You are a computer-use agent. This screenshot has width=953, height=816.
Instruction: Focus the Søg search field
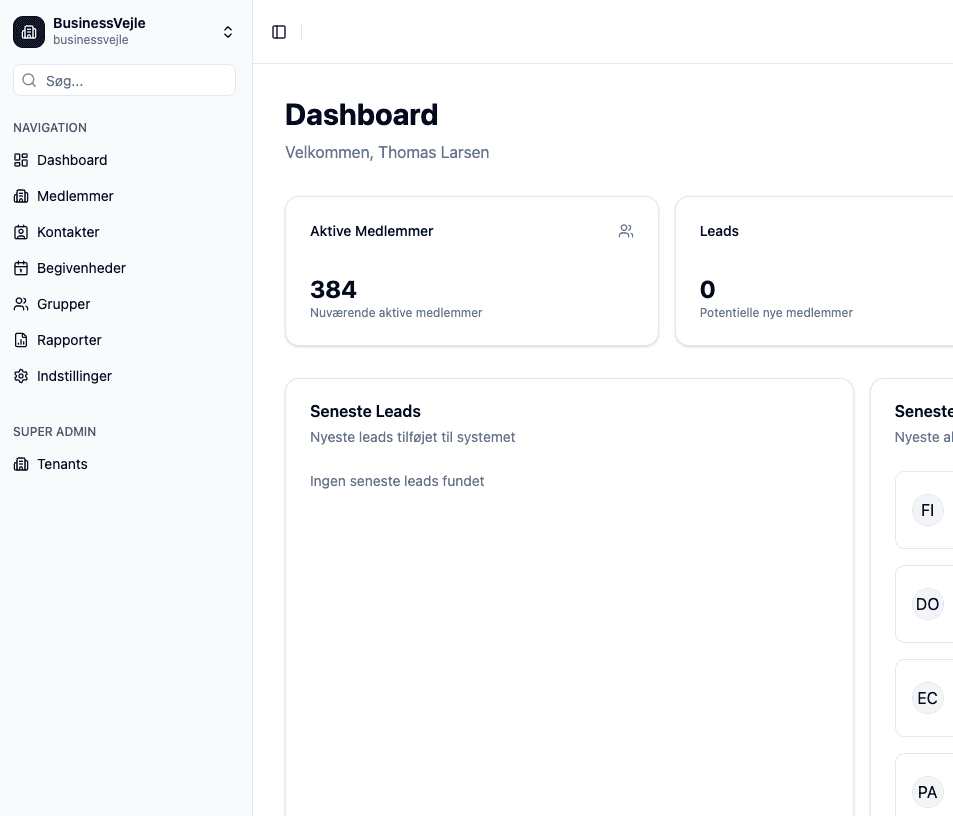(x=135, y=81)
